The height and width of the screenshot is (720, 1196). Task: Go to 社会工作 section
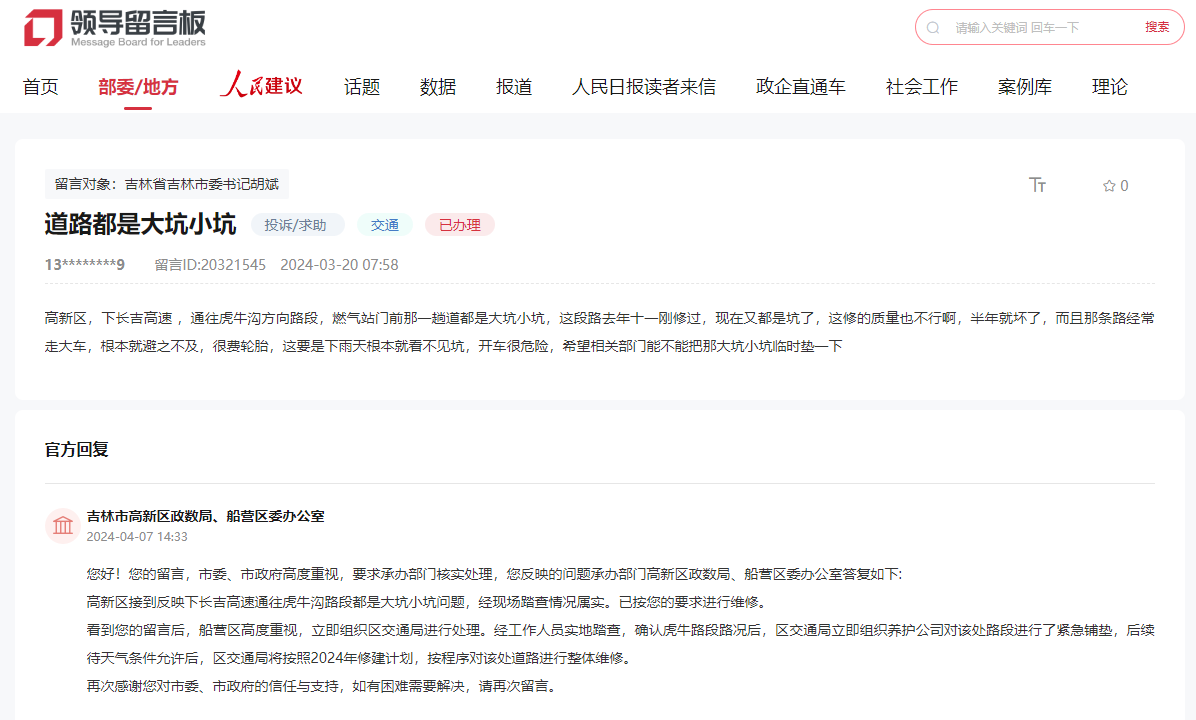(x=921, y=87)
